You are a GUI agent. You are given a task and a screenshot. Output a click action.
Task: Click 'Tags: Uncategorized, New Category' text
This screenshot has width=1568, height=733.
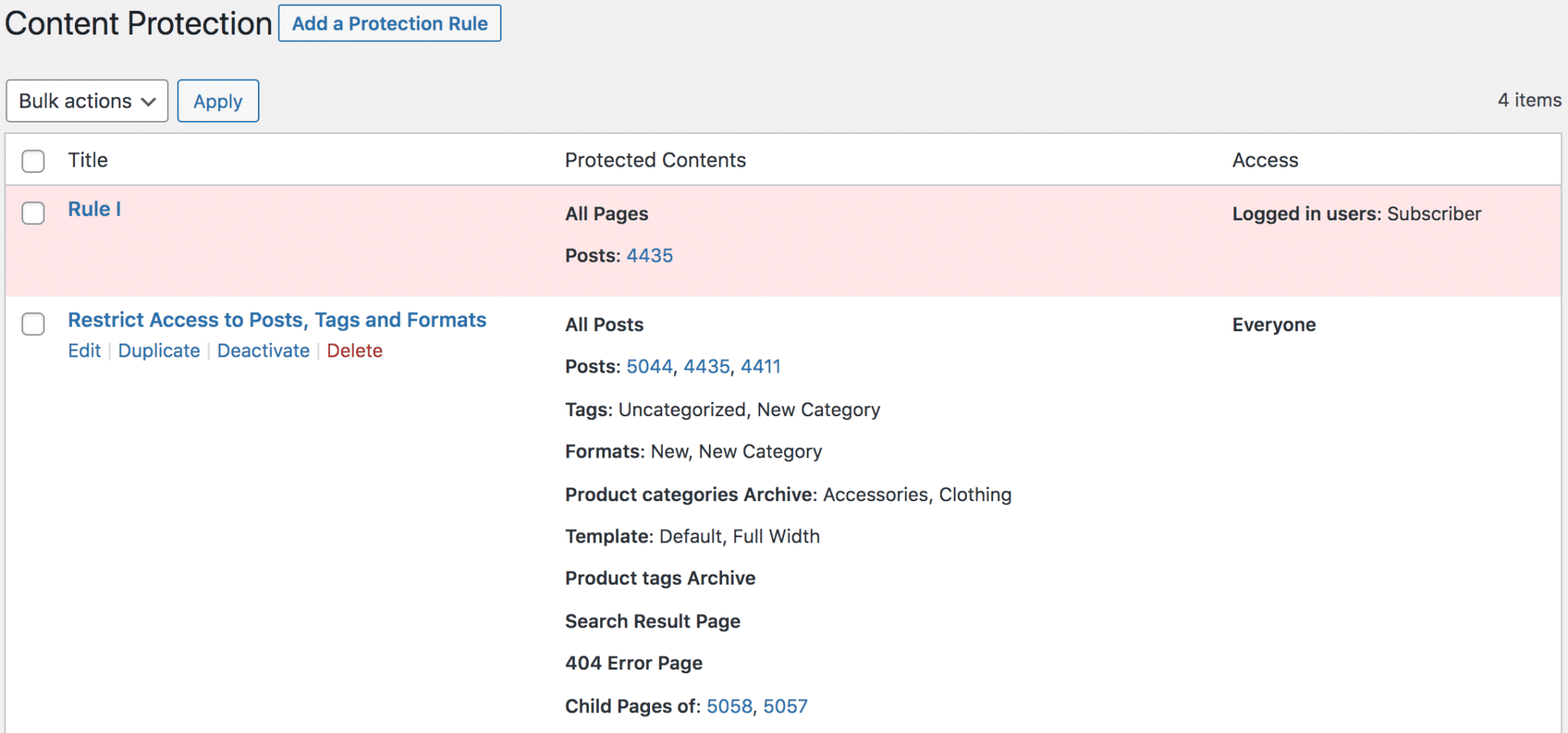(x=723, y=409)
